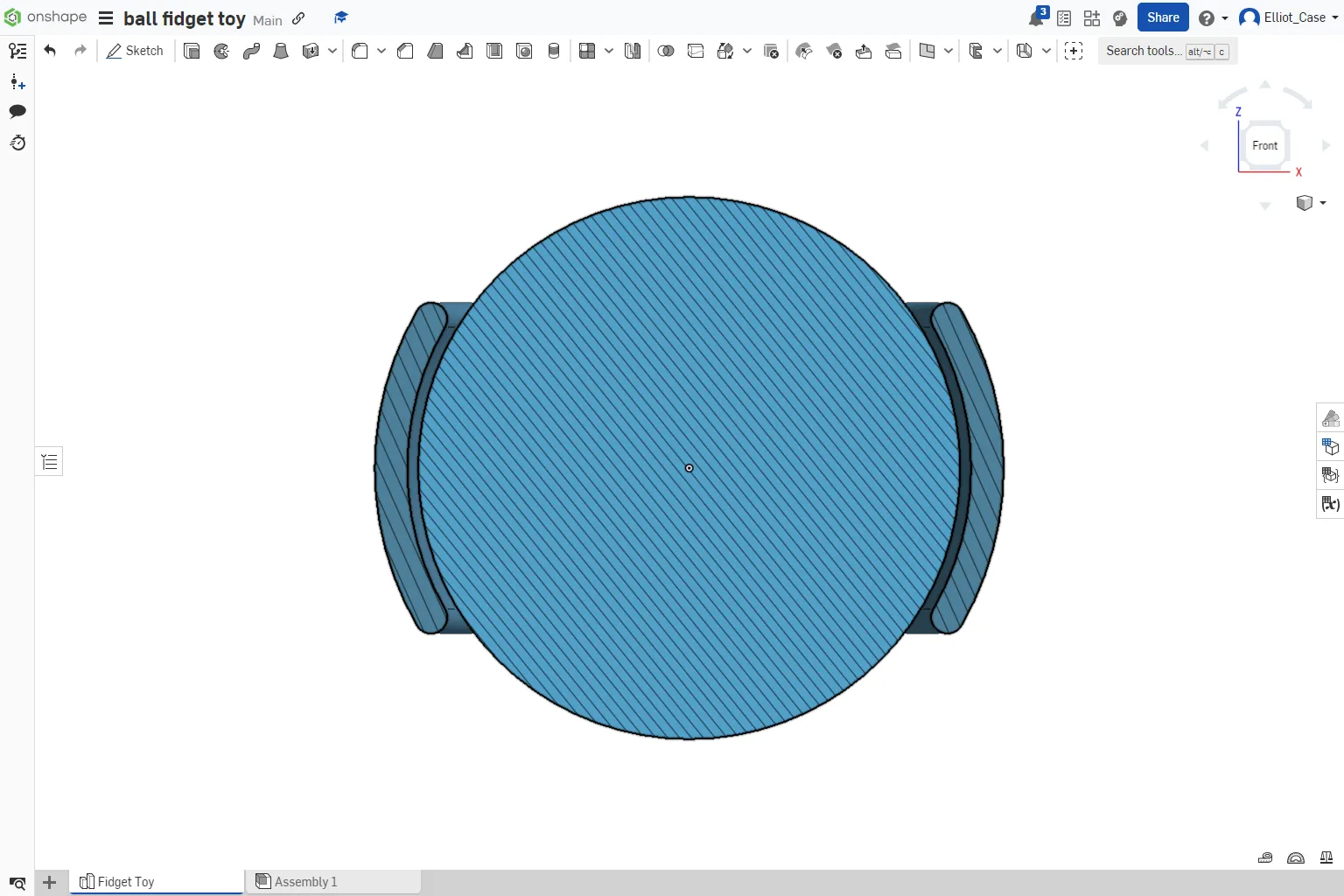Toggle the versions and history panel

pyautogui.click(x=17, y=51)
